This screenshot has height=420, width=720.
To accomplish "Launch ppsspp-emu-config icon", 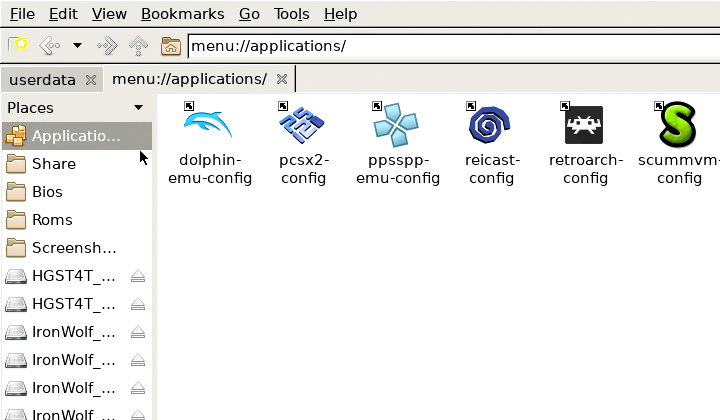I will pyautogui.click(x=396, y=125).
